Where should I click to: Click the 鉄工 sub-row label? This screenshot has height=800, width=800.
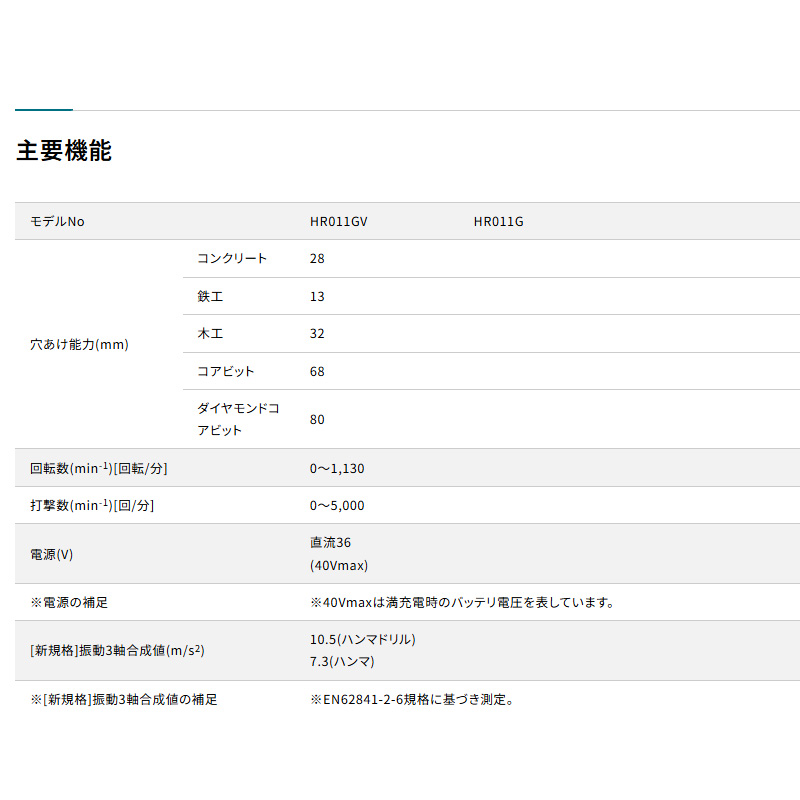tap(211, 297)
